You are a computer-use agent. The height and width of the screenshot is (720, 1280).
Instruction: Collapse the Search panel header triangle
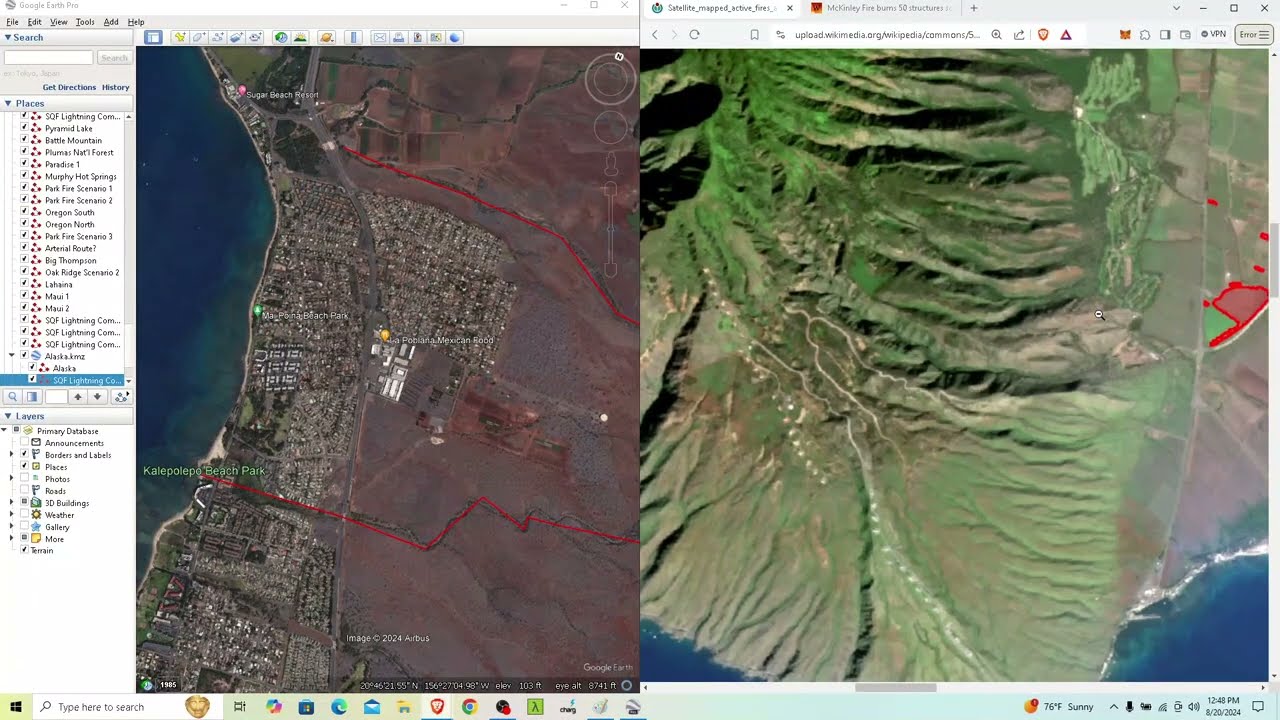pyautogui.click(x=8, y=38)
